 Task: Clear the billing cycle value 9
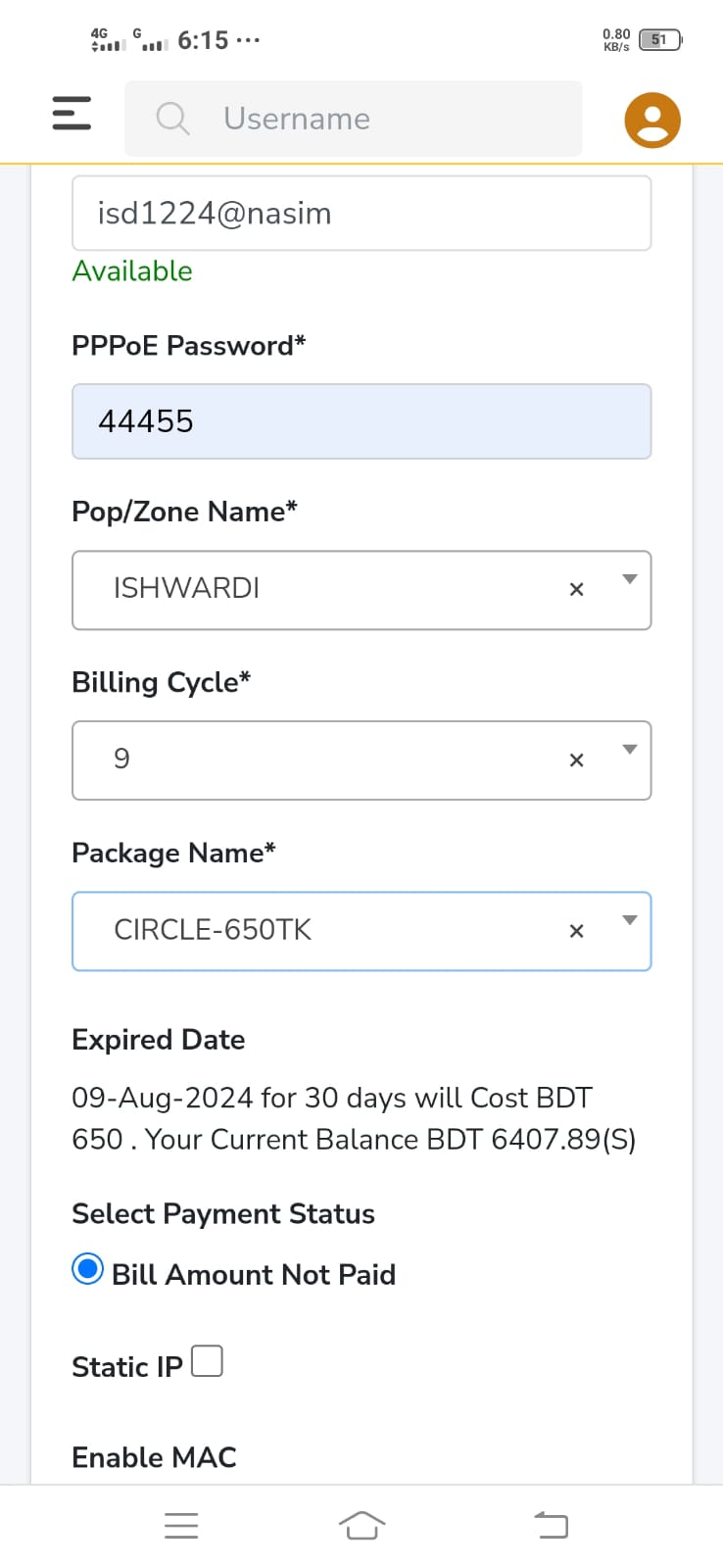pos(576,759)
